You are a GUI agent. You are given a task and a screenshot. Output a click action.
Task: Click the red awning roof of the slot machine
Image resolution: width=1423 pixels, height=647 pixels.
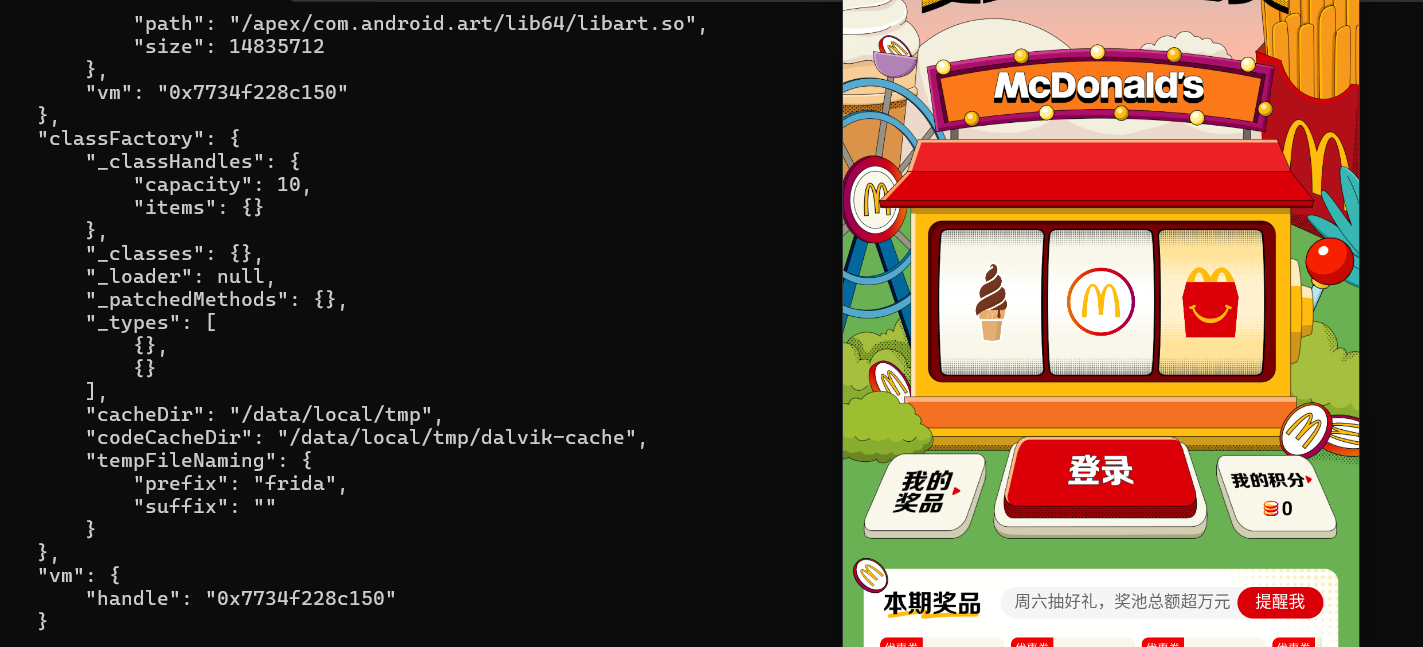coord(1095,175)
